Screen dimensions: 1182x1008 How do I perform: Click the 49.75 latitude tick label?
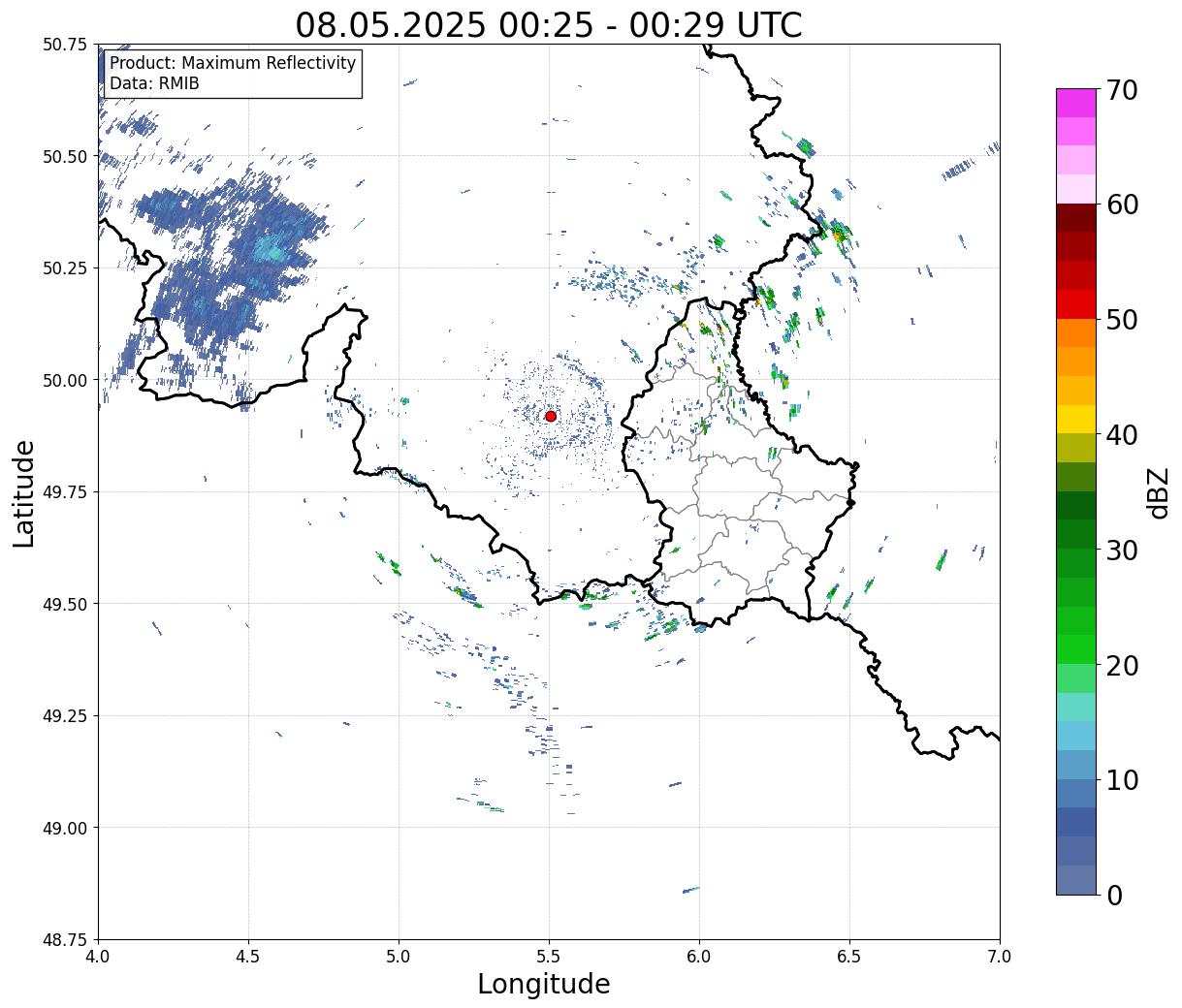click(x=65, y=492)
